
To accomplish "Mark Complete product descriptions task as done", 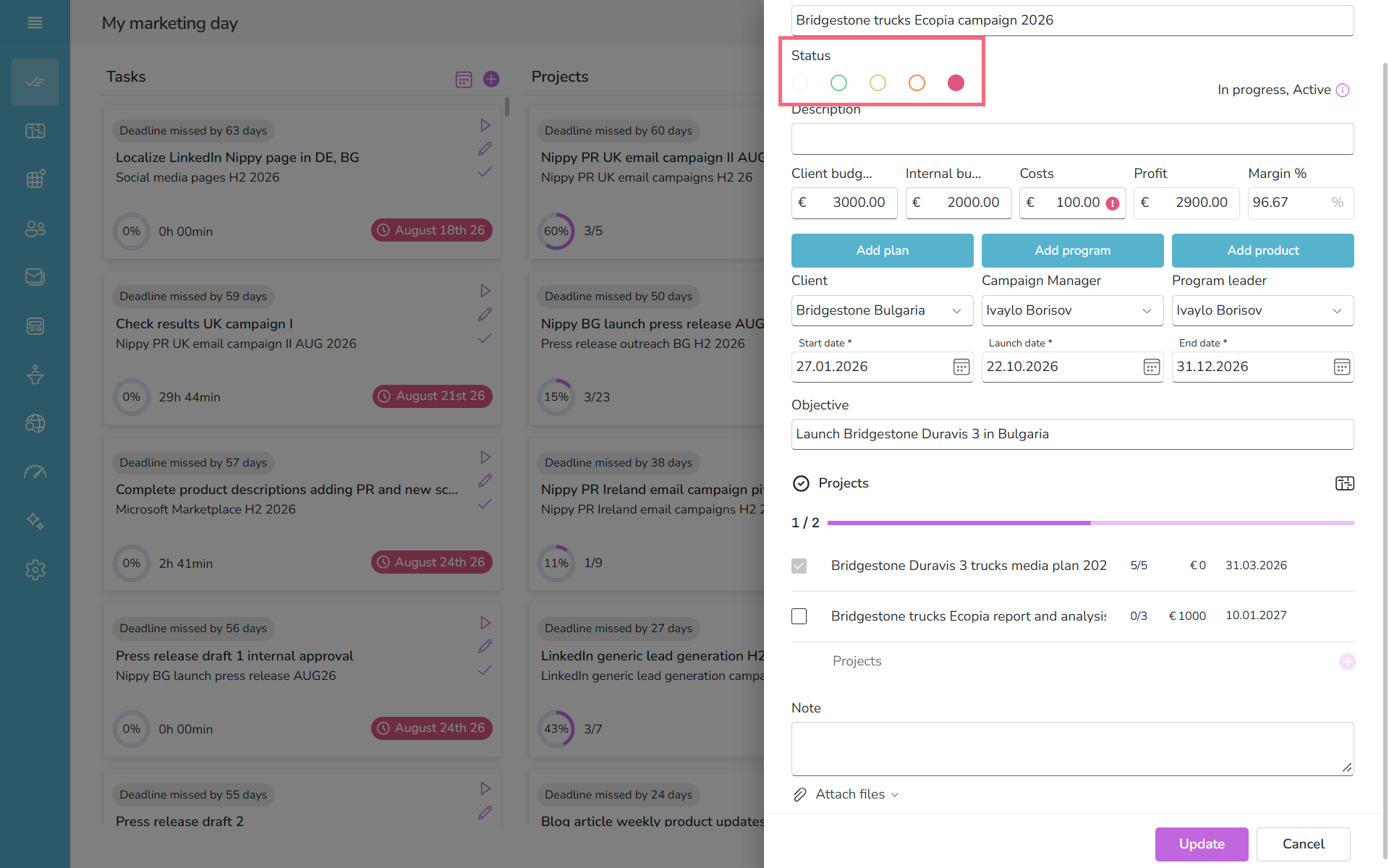I will 485,503.
